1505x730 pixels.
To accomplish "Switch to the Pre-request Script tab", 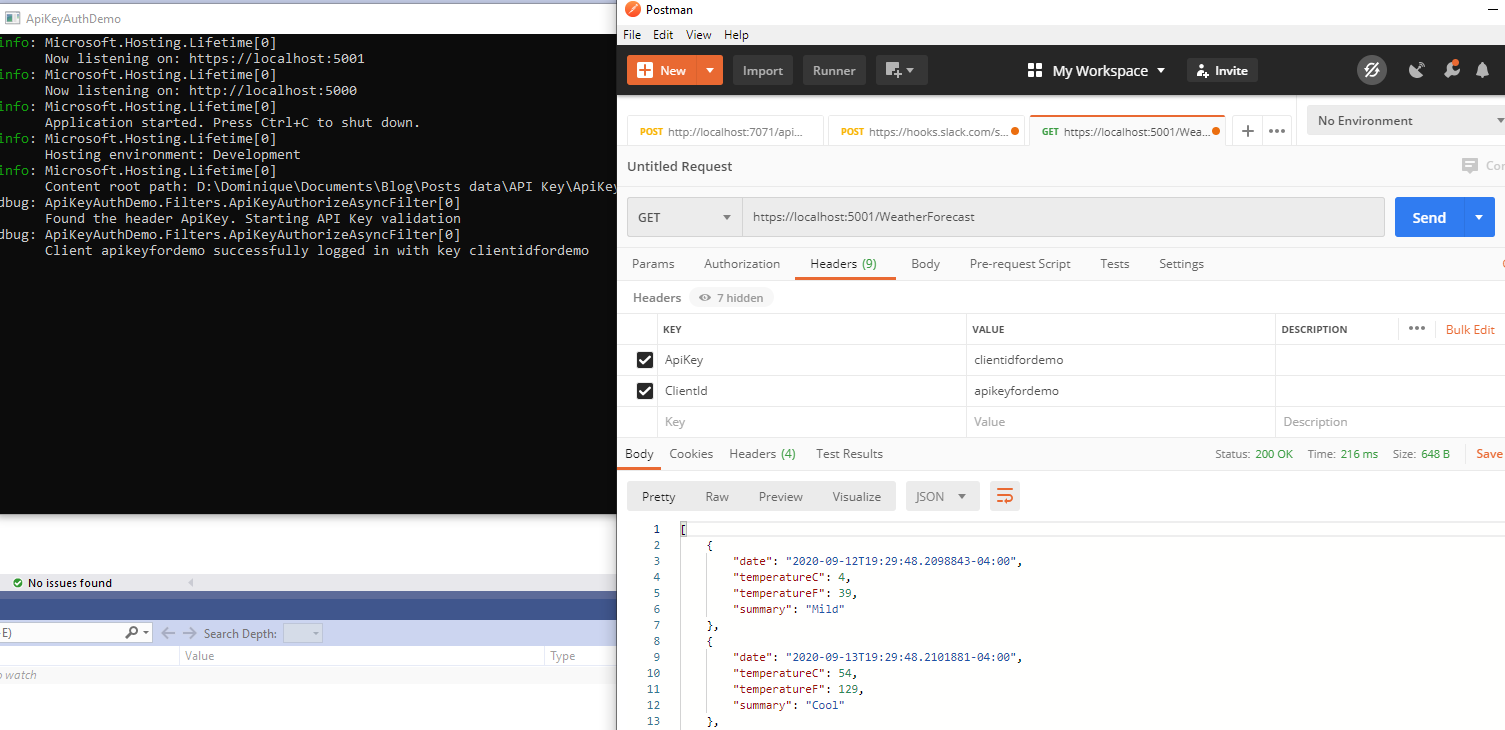I will coord(1020,264).
